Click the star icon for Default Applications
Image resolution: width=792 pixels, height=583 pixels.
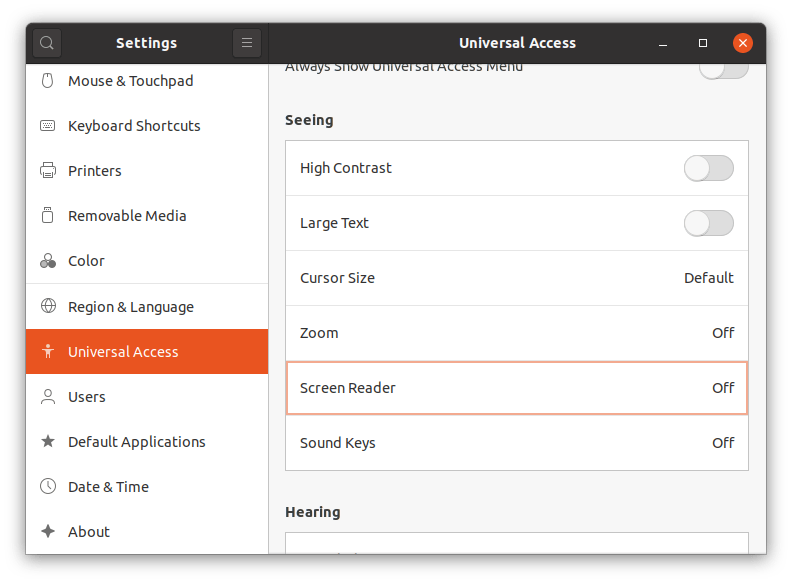(x=48, y=442)
